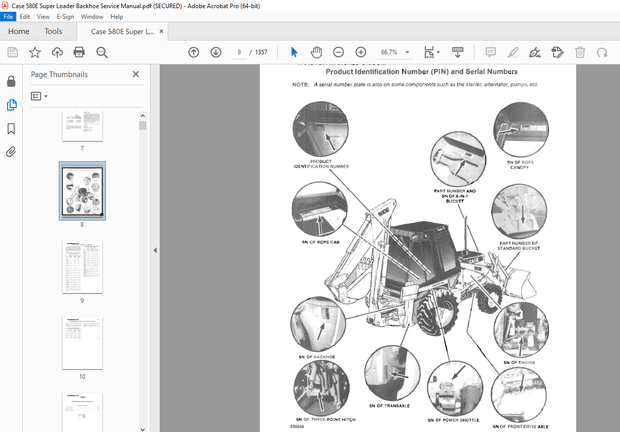Click the SN OF THREE-POINT HITCH label
This screenshot has width=620, height=432.
pyautogui.click(x=326, y=419)
